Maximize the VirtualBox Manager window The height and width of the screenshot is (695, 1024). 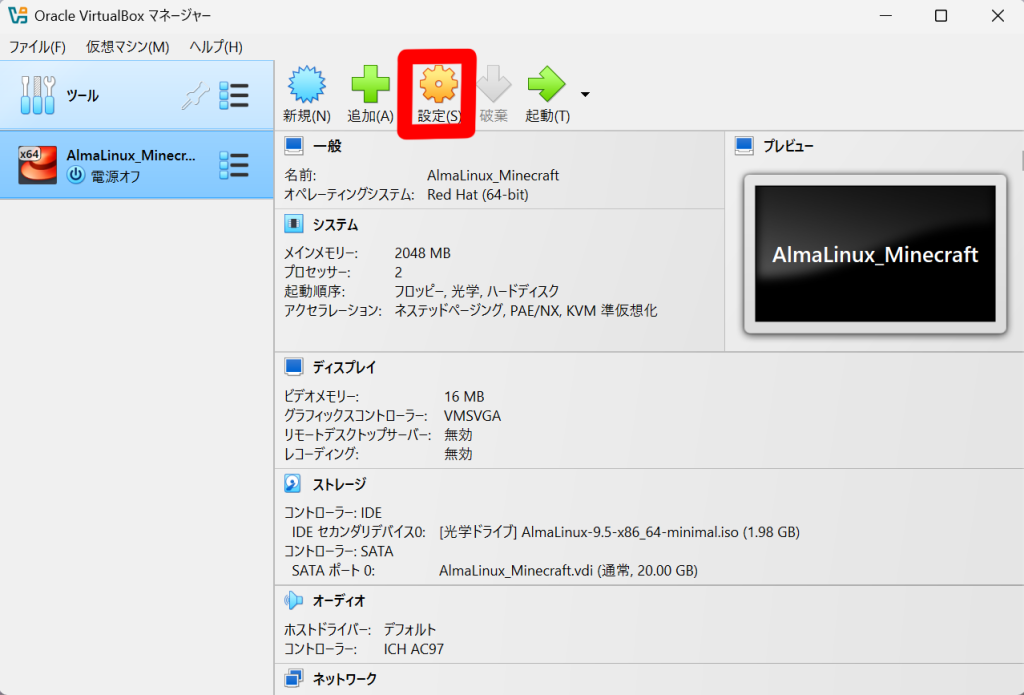pos(940,16)
